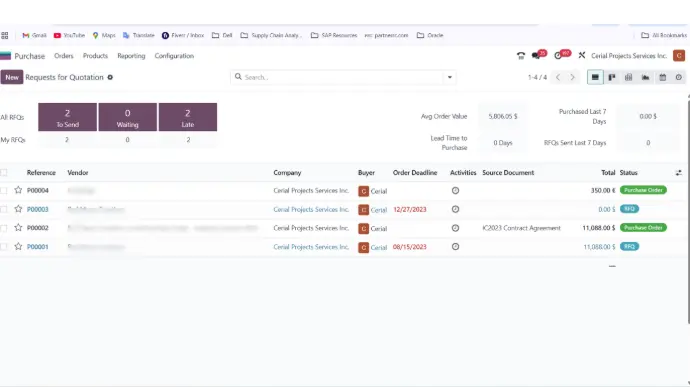Image resolution: width=690 pixels, height=387 pixels.
Task: Check the select-all header checkbox
Action: click(x=4, y=173)
